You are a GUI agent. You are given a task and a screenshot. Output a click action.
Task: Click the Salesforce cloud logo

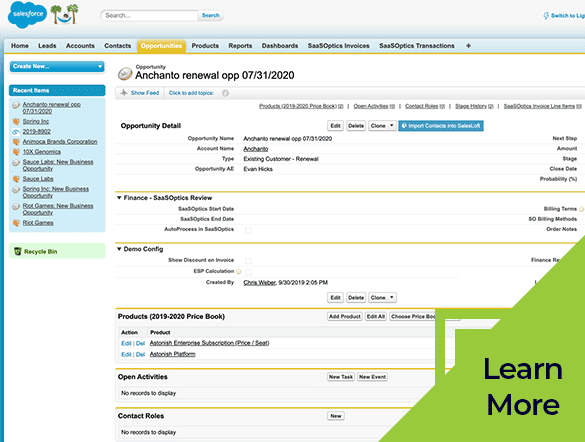click(27, 15)
